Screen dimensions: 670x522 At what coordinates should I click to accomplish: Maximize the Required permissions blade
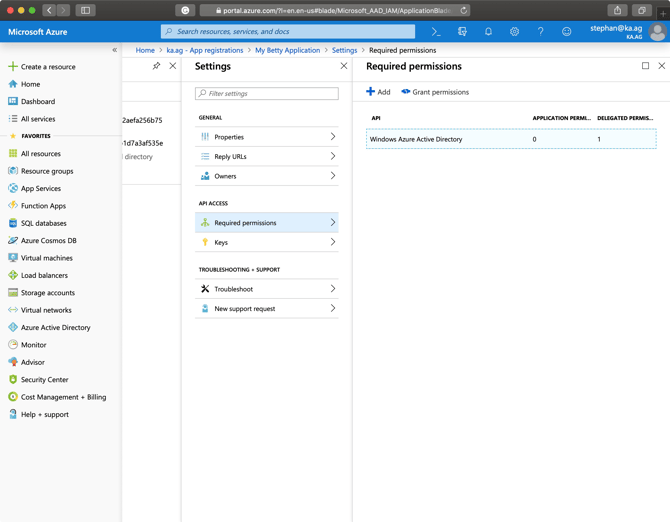point(645,66)
